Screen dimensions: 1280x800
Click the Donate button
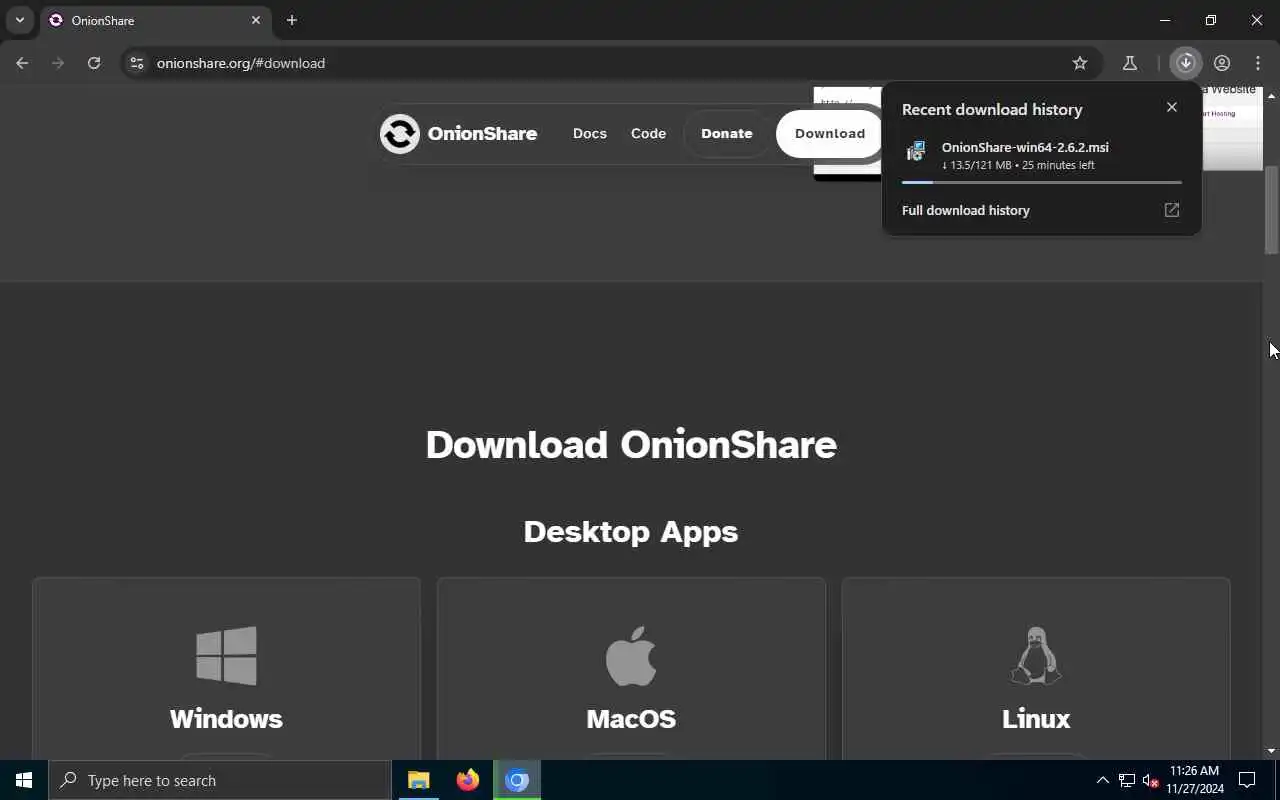tap(727, 133)
